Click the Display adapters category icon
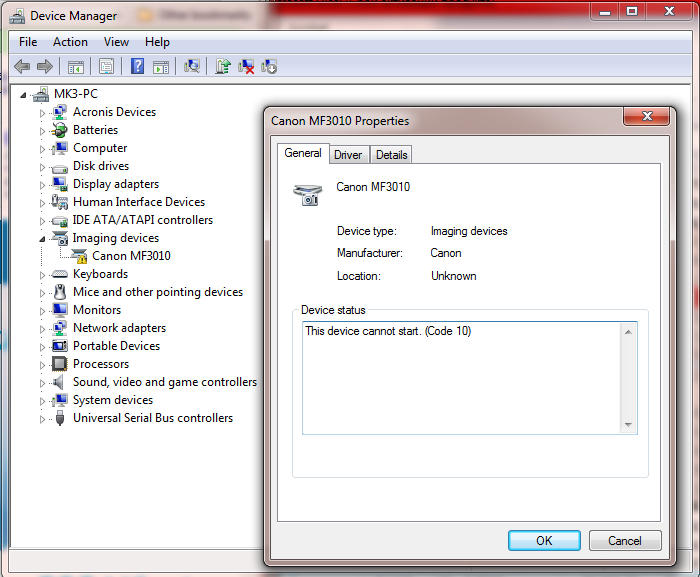 tap(60, 184)
